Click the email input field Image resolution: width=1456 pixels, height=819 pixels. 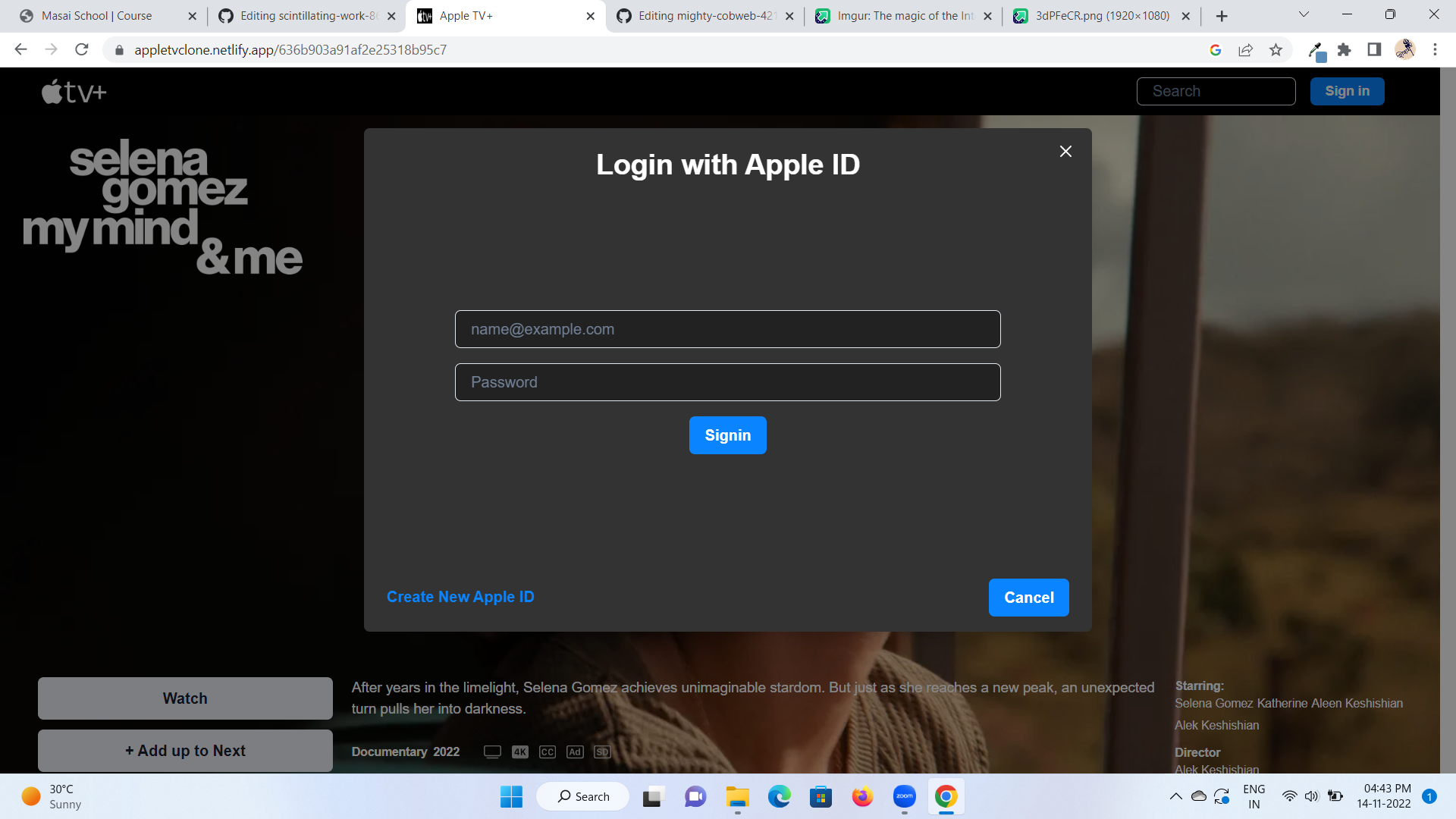coord(728,329)
